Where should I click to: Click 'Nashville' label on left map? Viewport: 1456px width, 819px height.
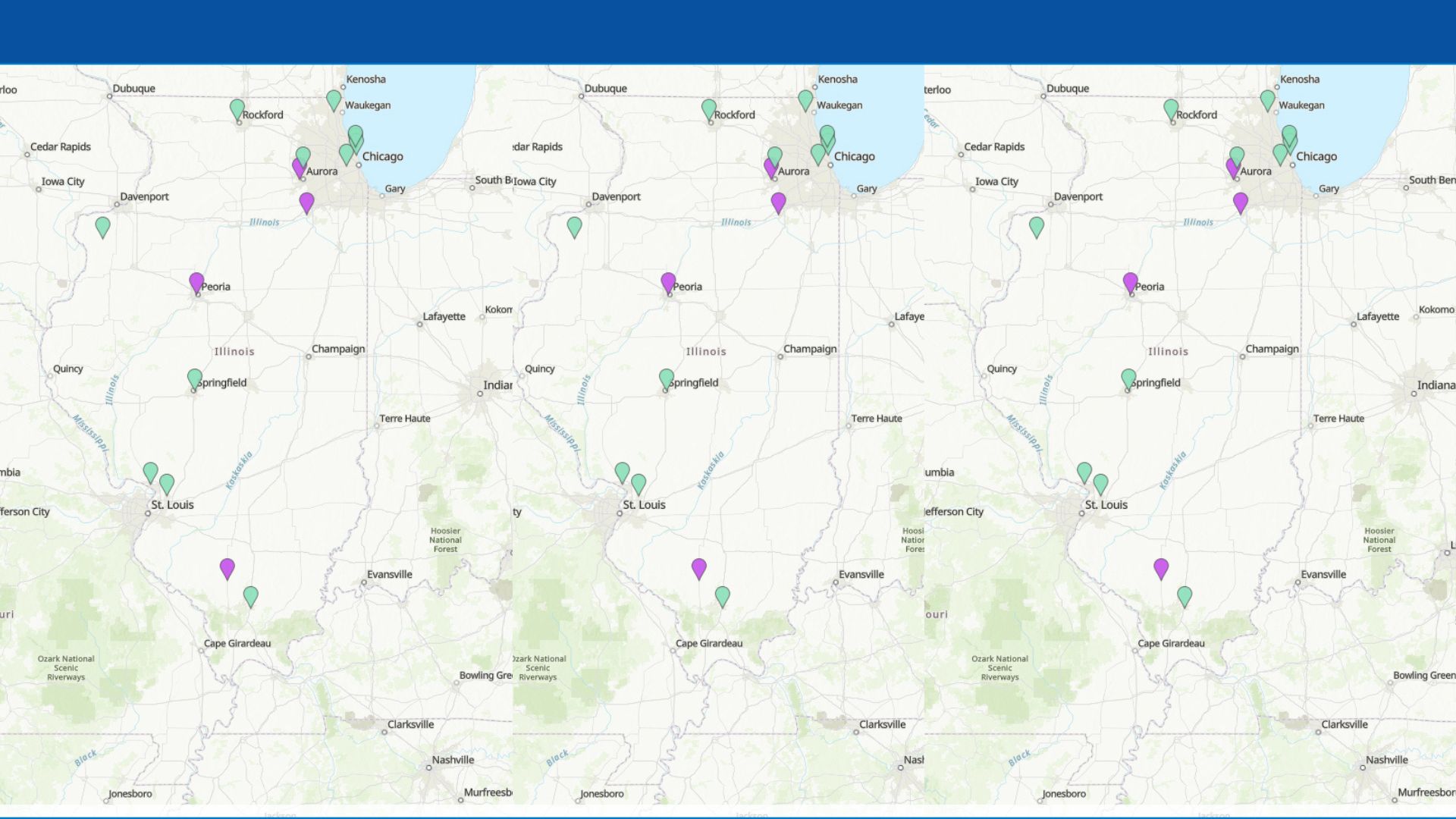(453, 760)
